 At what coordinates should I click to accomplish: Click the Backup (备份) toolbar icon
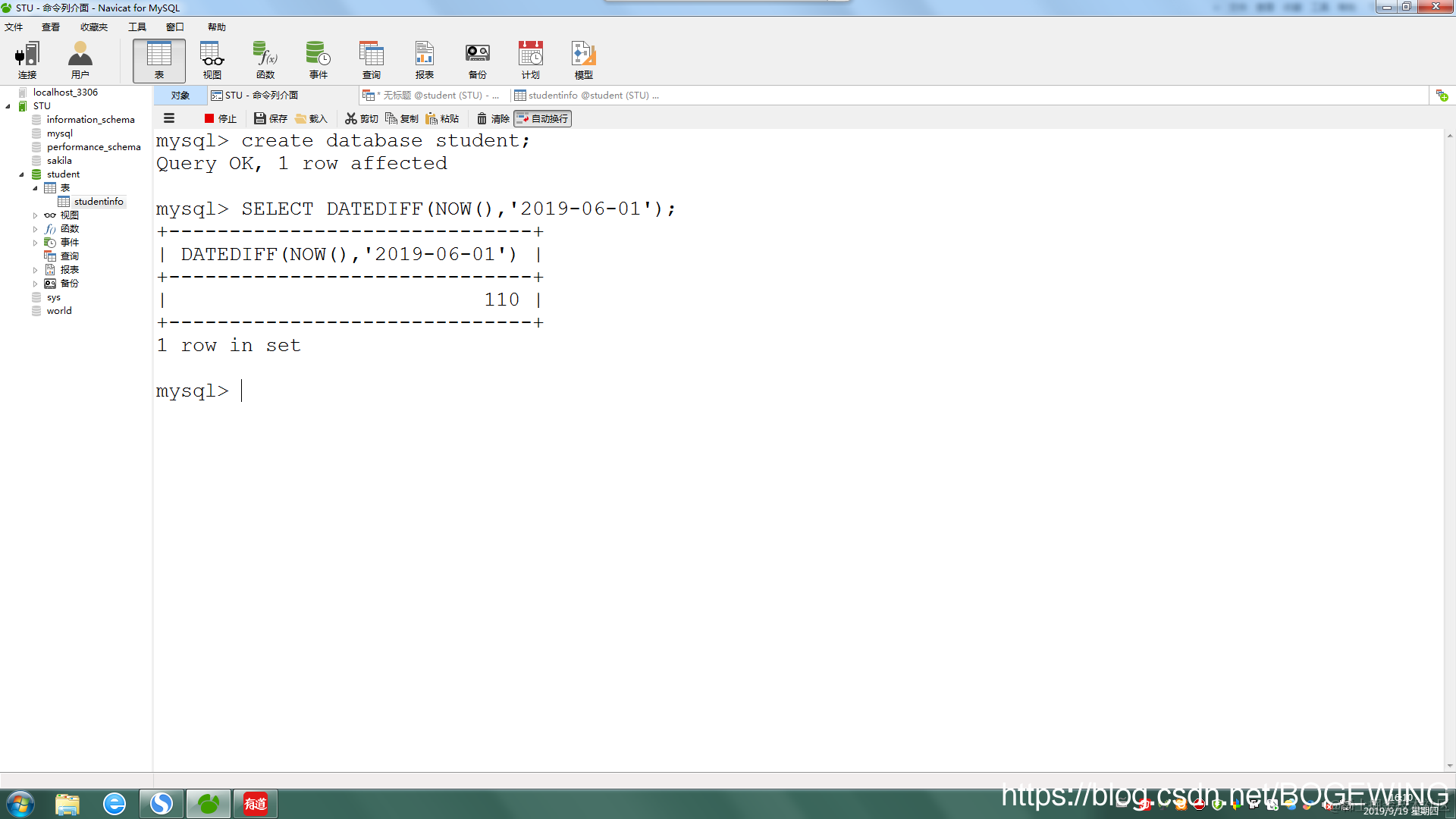[x=477, y=61]
